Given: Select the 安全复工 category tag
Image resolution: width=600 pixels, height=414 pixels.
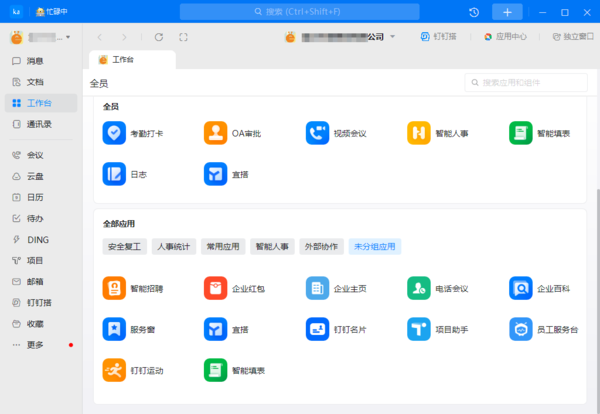Looking at the screenshot, I should pos(124,246).
